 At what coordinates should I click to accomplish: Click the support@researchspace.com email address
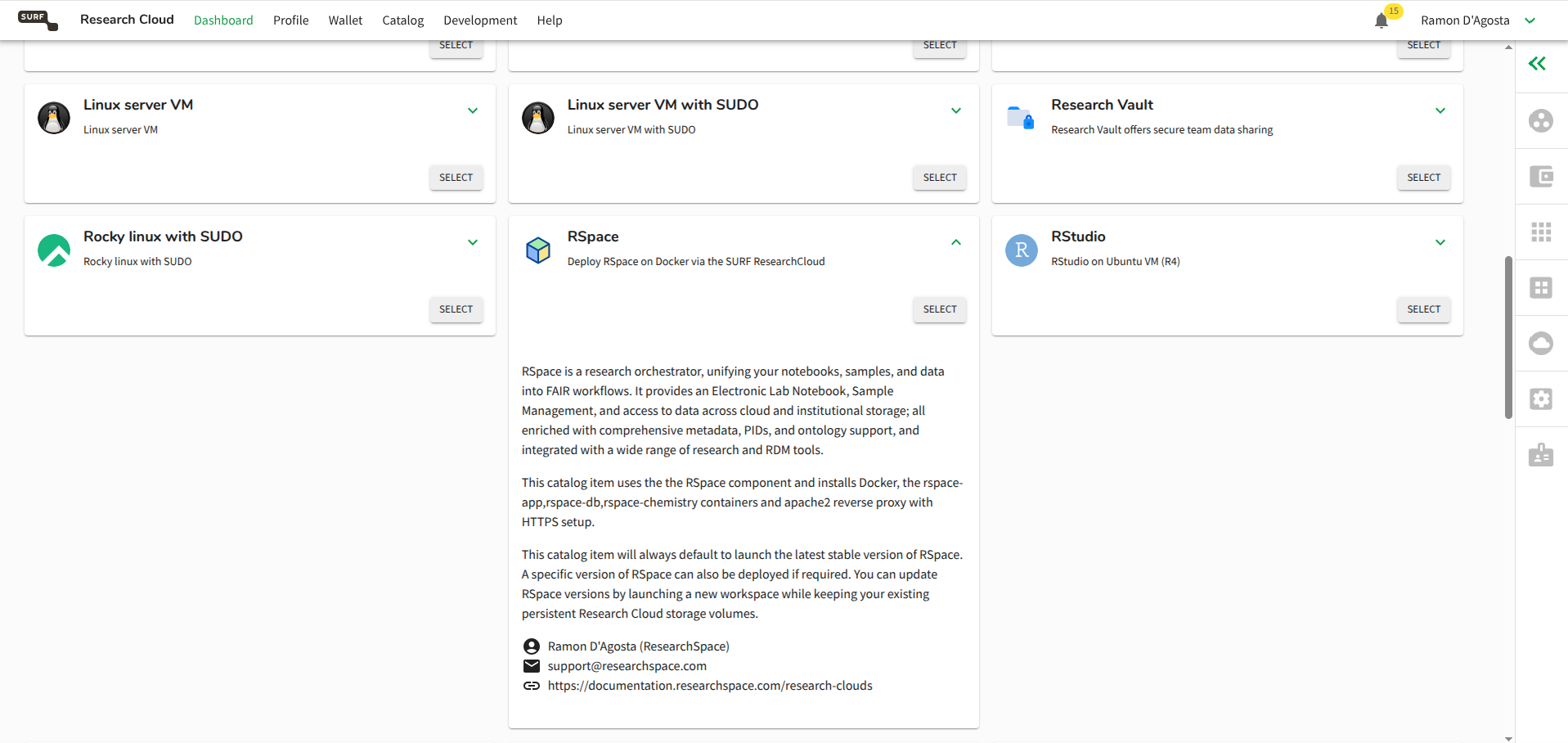[627, 666]
